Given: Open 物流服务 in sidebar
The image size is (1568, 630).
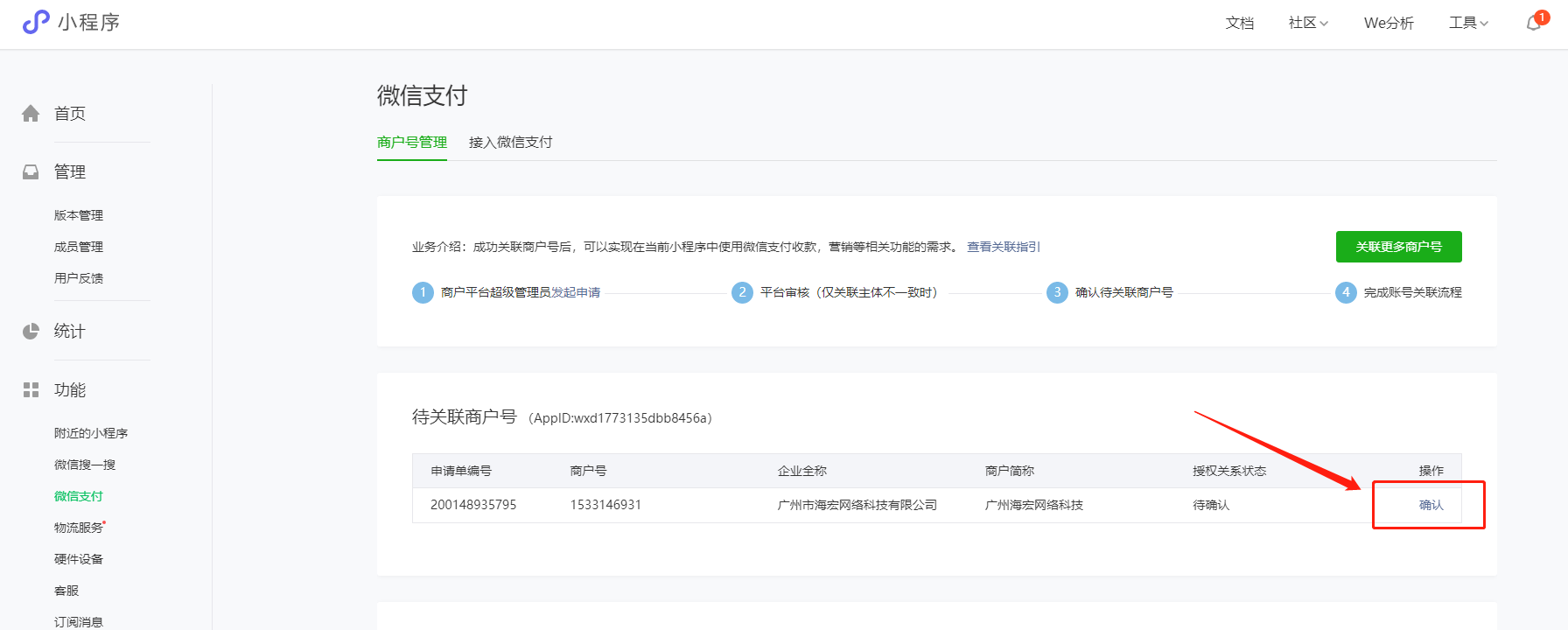Looking at the screenshot, I should click(79, 528).
